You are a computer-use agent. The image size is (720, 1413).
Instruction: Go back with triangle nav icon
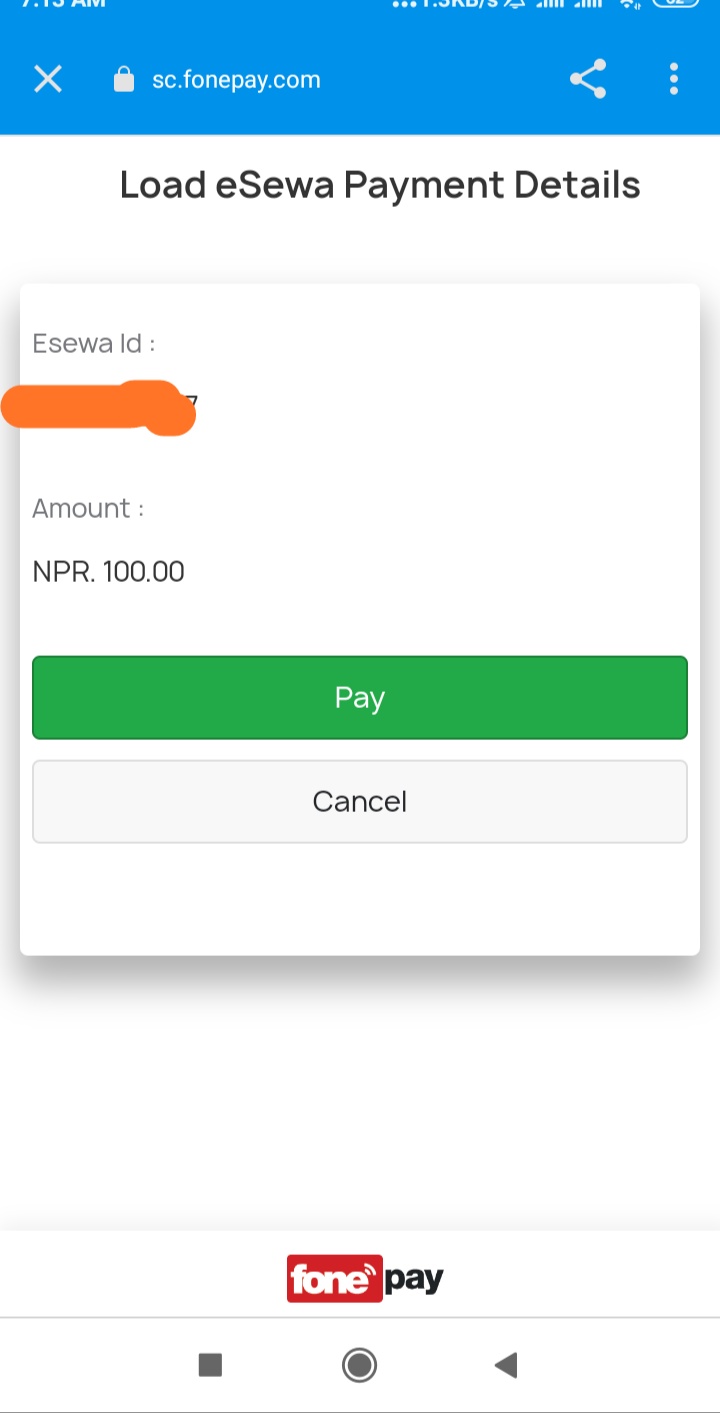click(506, 1365)
